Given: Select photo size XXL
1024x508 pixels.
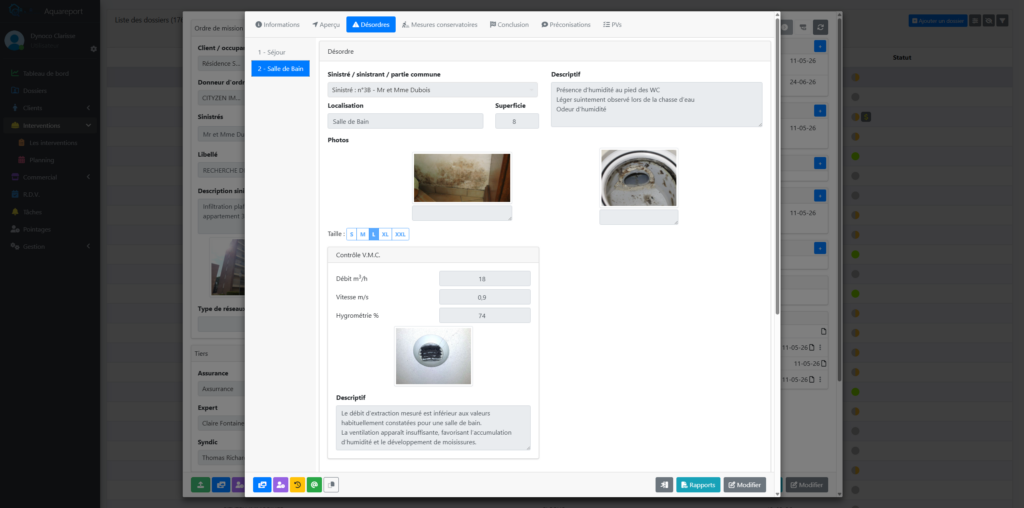Looking at the screenshot, I should coord(400,234).
